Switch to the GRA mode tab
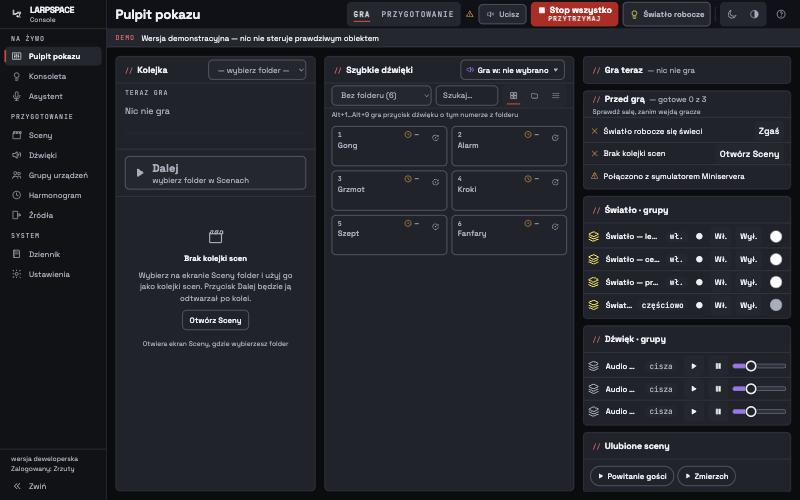The image size is (800, 500). [x=361, y=14]
